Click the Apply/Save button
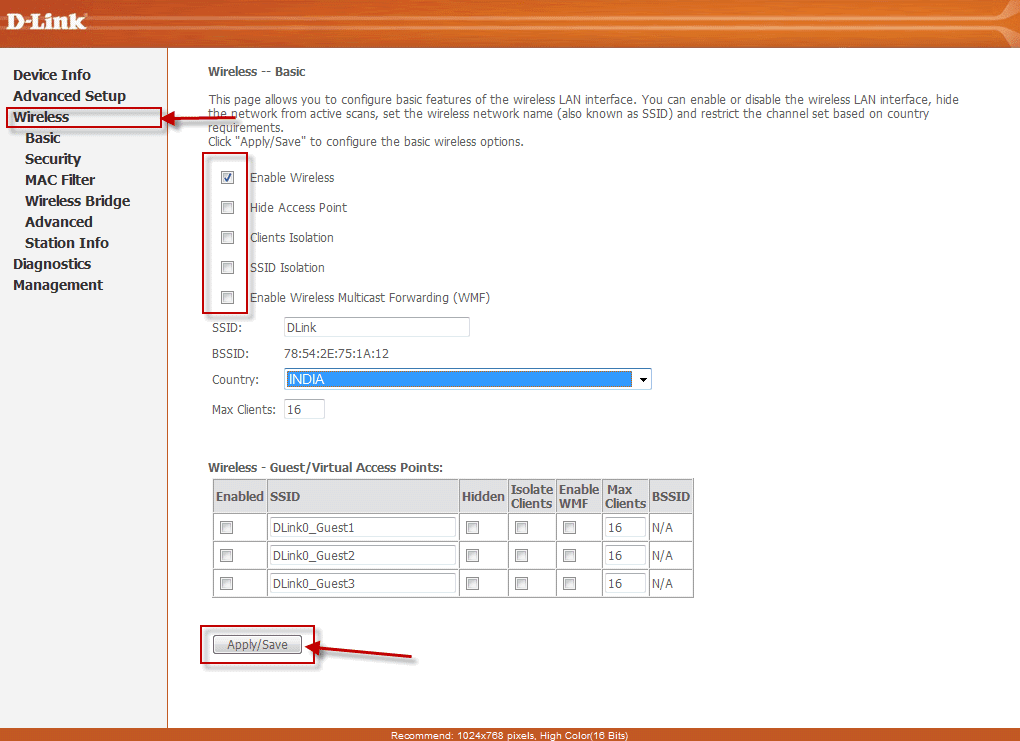Screen dimensions: 1020x741 coord(257,644)
